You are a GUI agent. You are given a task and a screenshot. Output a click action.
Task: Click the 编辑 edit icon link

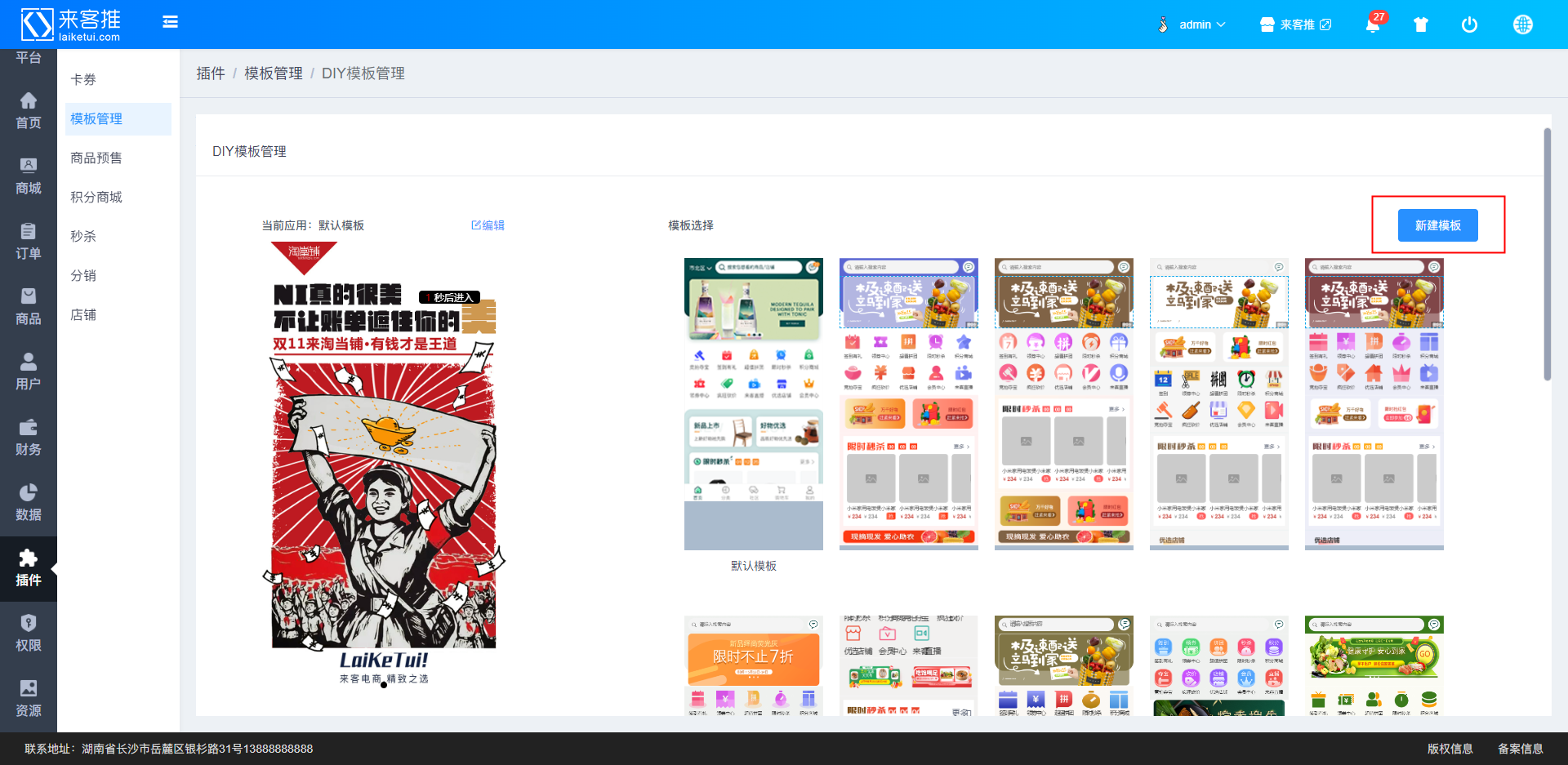click(488, 225)
